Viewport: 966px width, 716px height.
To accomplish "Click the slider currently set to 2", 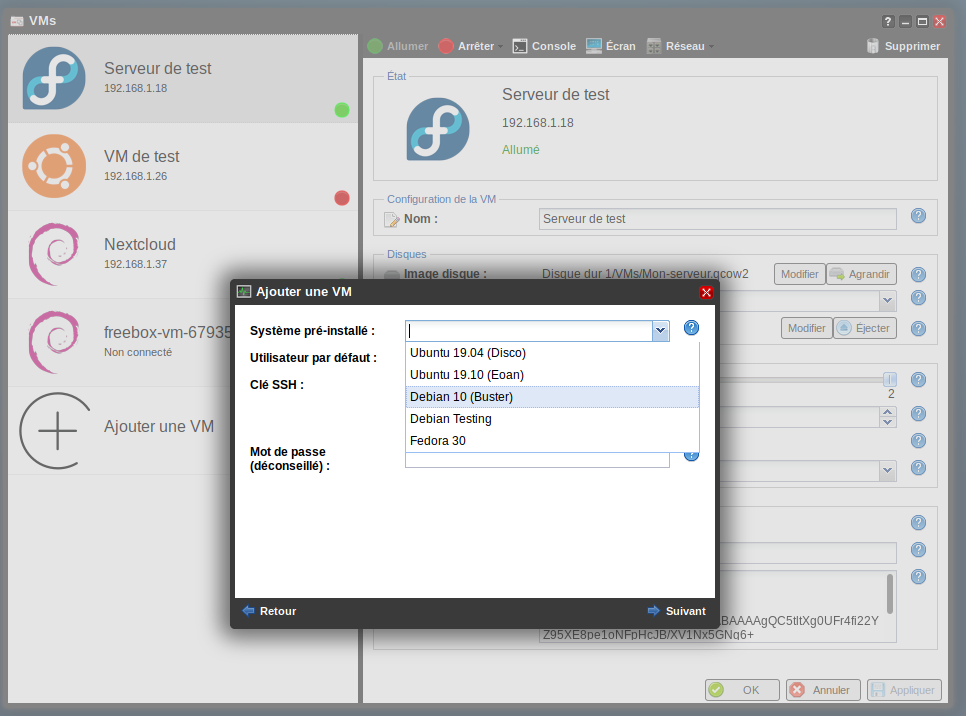I will 889,379.
